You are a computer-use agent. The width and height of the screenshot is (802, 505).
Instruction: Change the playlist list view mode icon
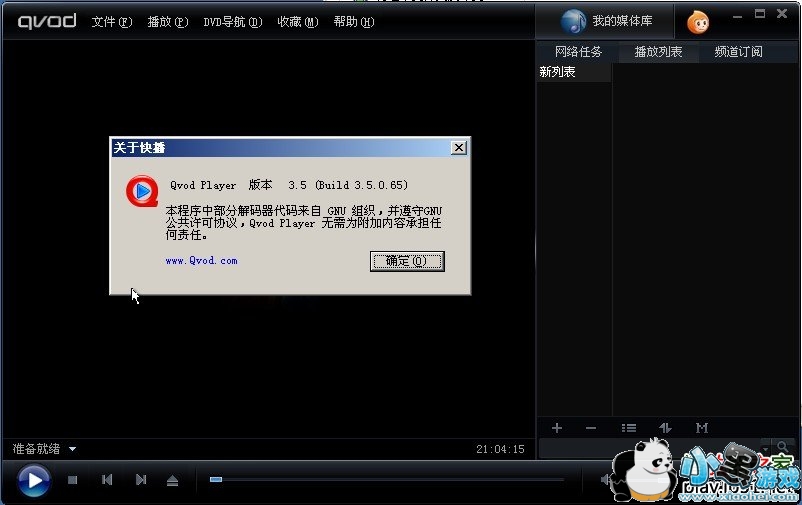click(629, 428)
